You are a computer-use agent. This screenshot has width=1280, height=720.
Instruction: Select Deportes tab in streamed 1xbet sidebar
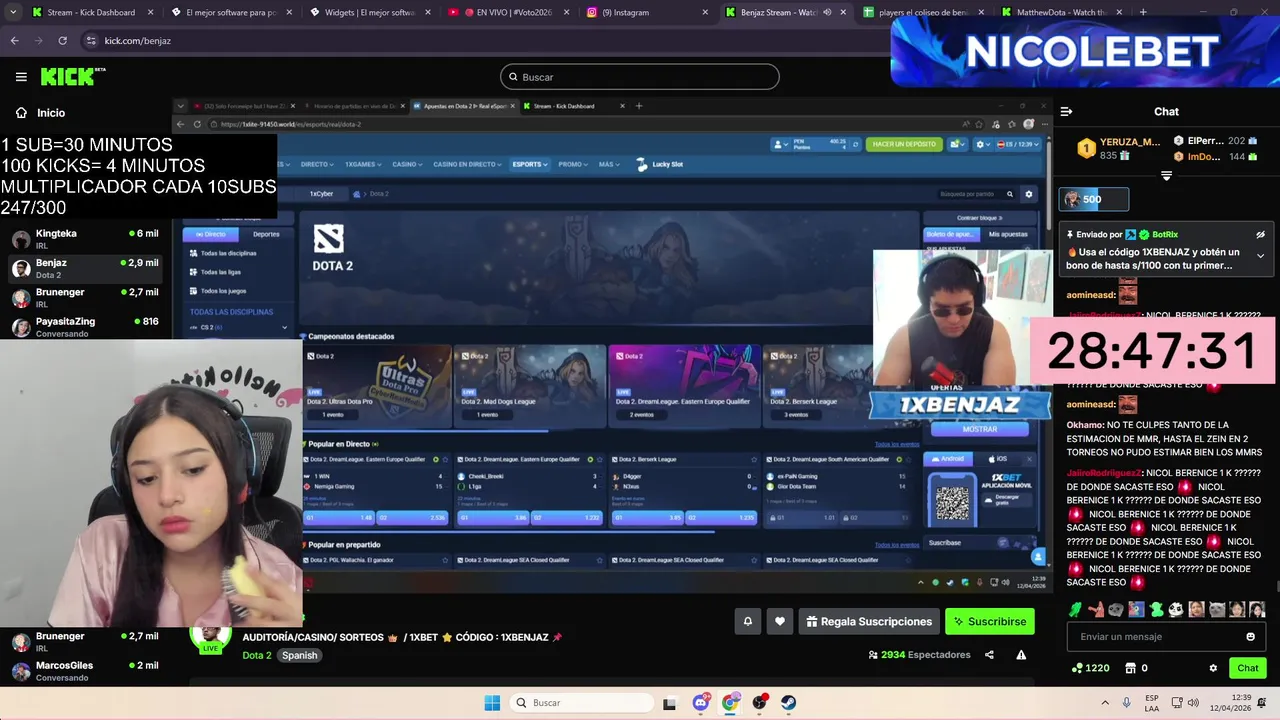[x=266, y=234]
